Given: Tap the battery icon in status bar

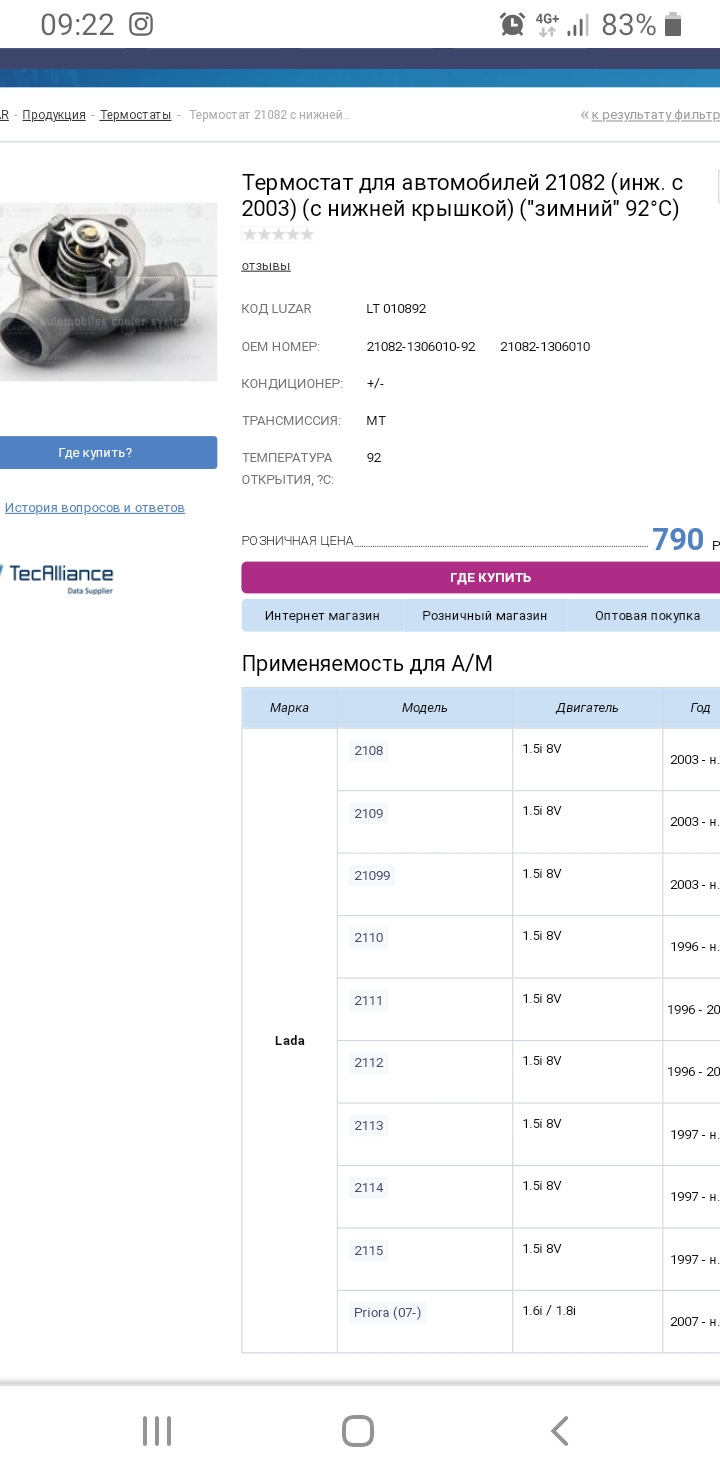Looking at the screenshot, I should point(673,25).
